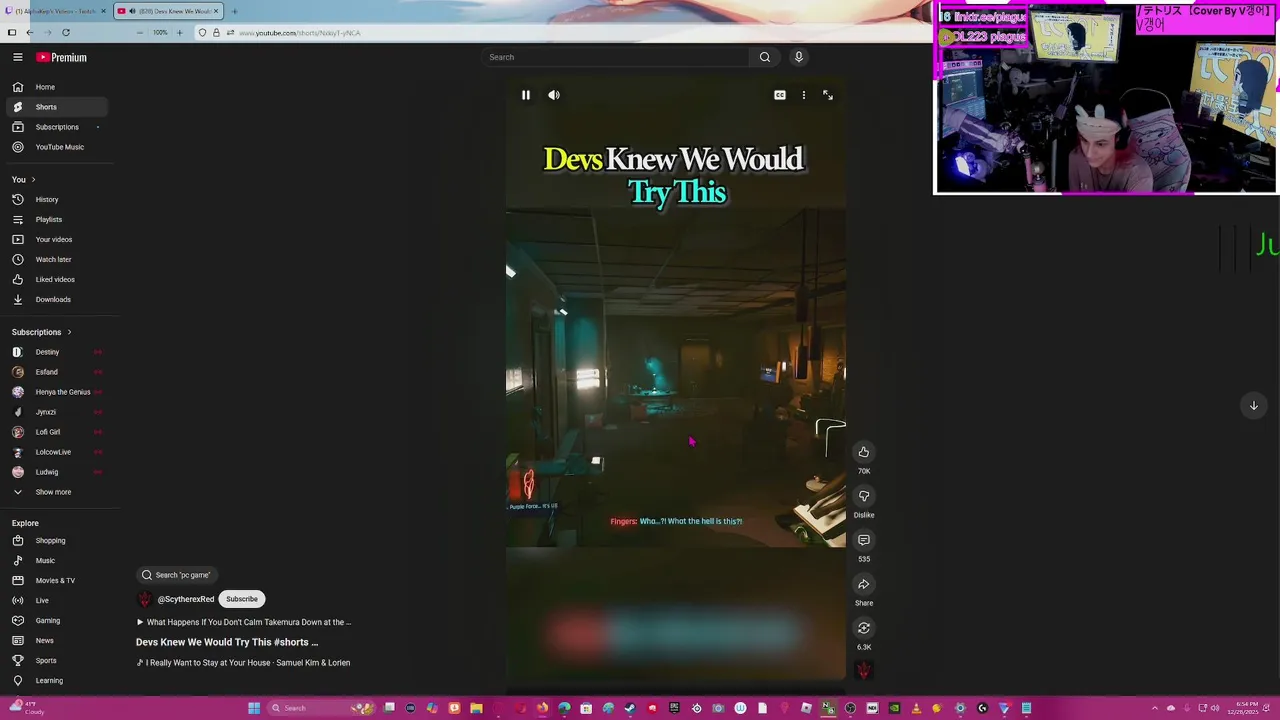This screenshot has height=720, width=1280.
Task: Zoom in with the browser plus button
Action: click(x=180, y=33)
